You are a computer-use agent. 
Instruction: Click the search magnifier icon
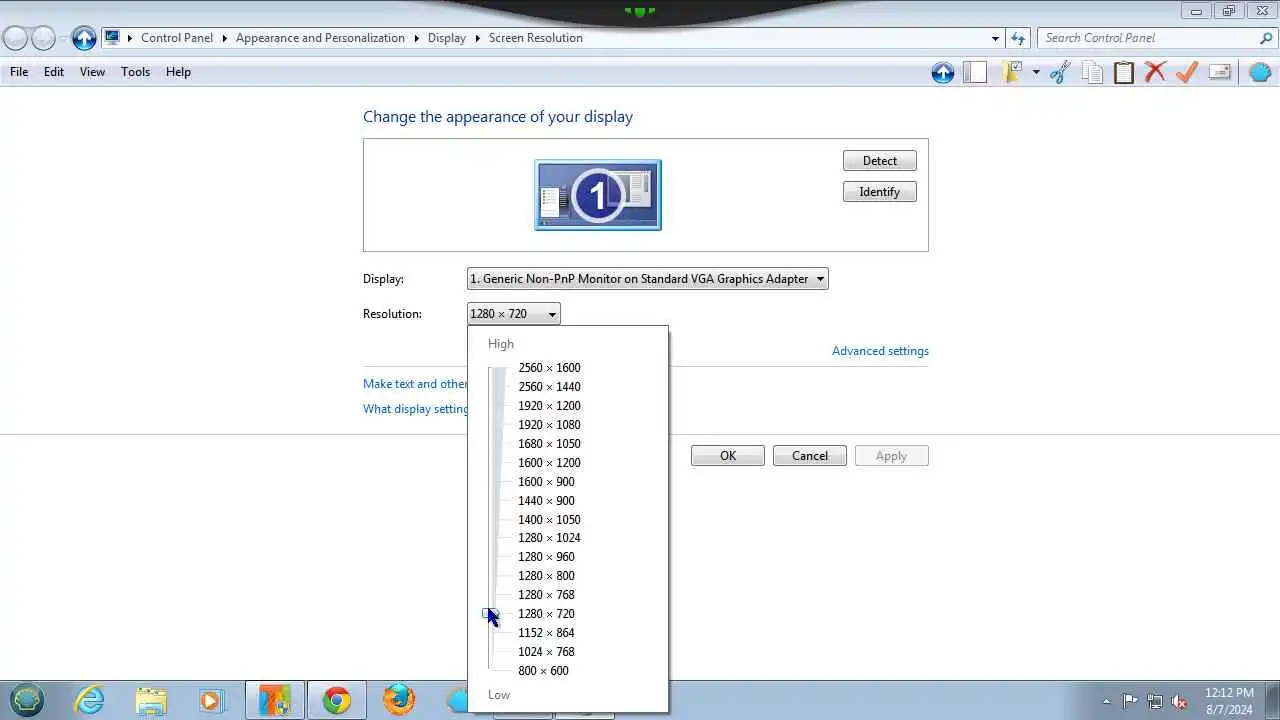(1266, 38)
